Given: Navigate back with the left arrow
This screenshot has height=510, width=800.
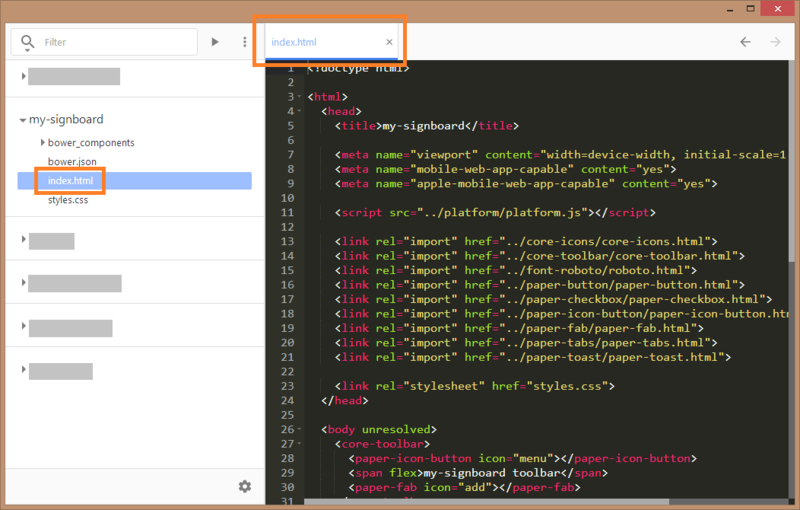Looking at the screenshot, I should tap(745, 42).
